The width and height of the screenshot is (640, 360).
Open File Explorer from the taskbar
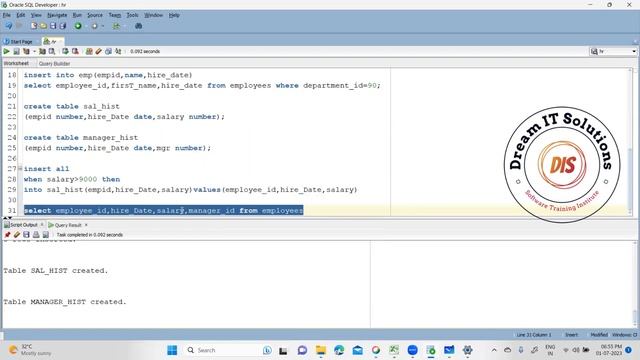point(321,350)
